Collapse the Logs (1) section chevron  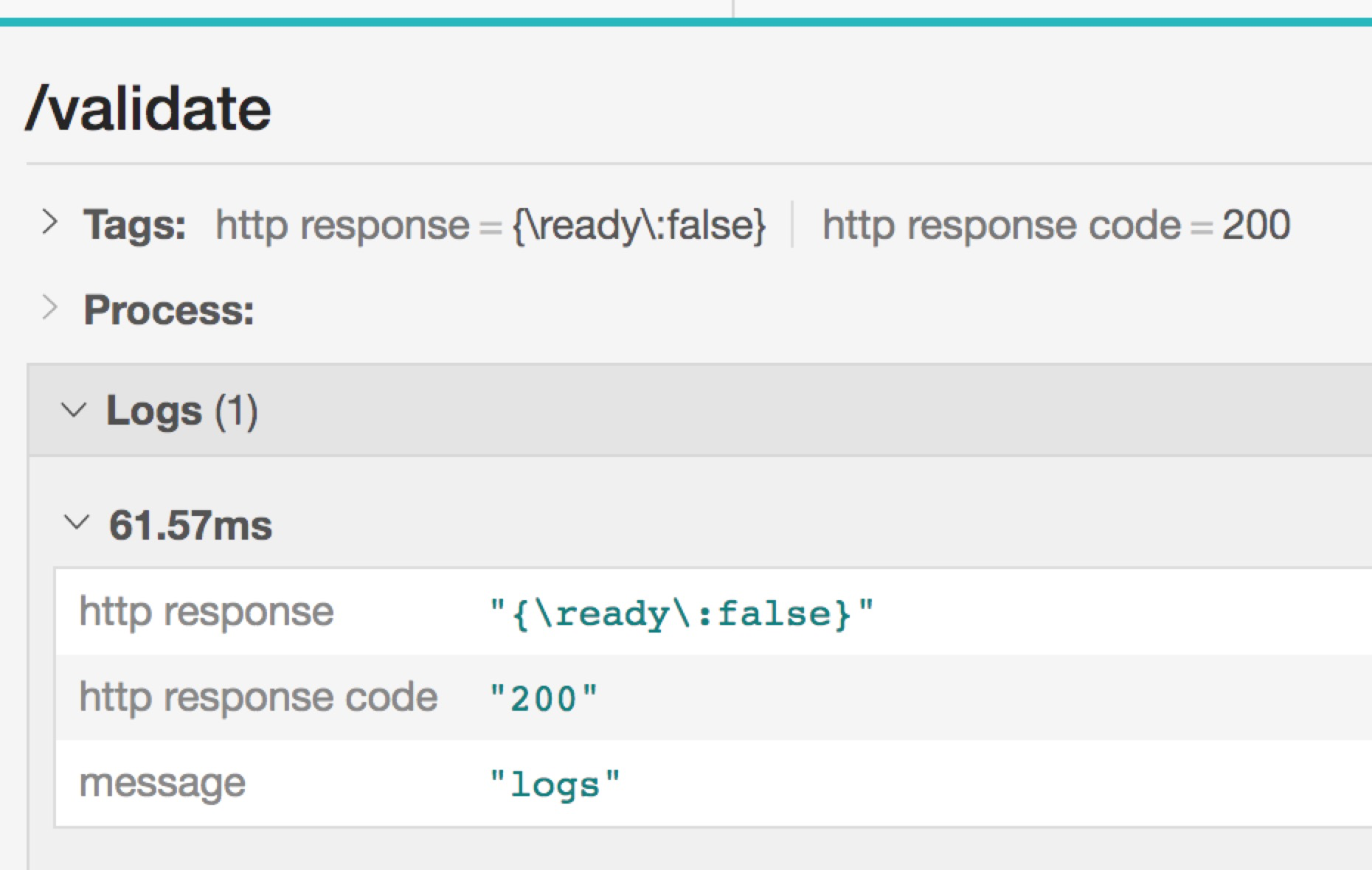tap(73, 410)
